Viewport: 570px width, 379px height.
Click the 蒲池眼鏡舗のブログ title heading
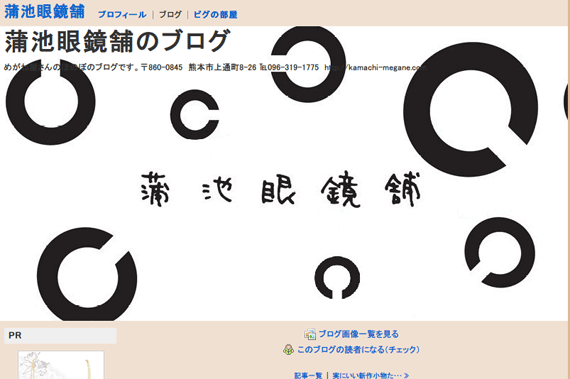117,41
